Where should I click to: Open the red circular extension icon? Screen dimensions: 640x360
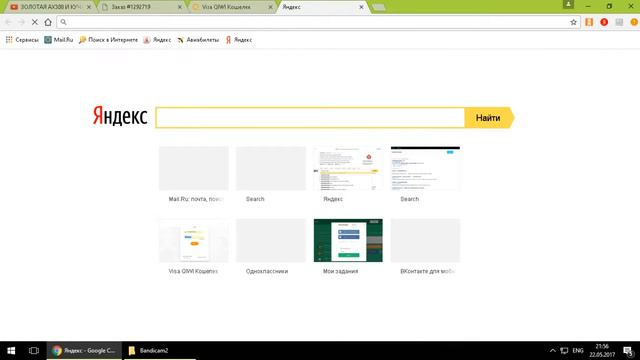pyautogui.click(x=604, y=22)
